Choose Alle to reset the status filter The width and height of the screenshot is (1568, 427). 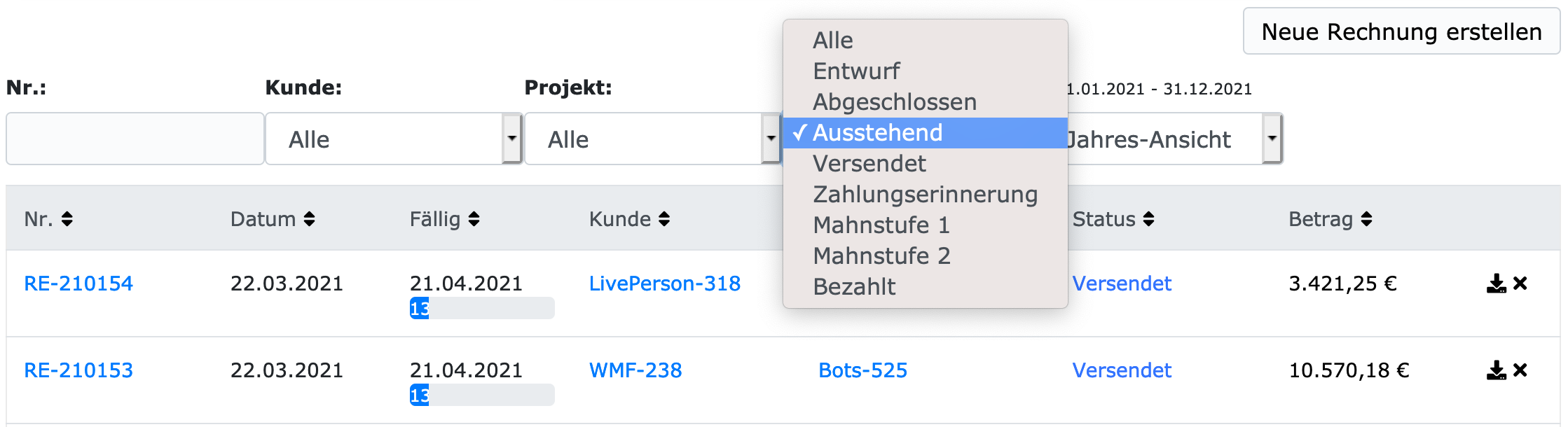point(832,40)
